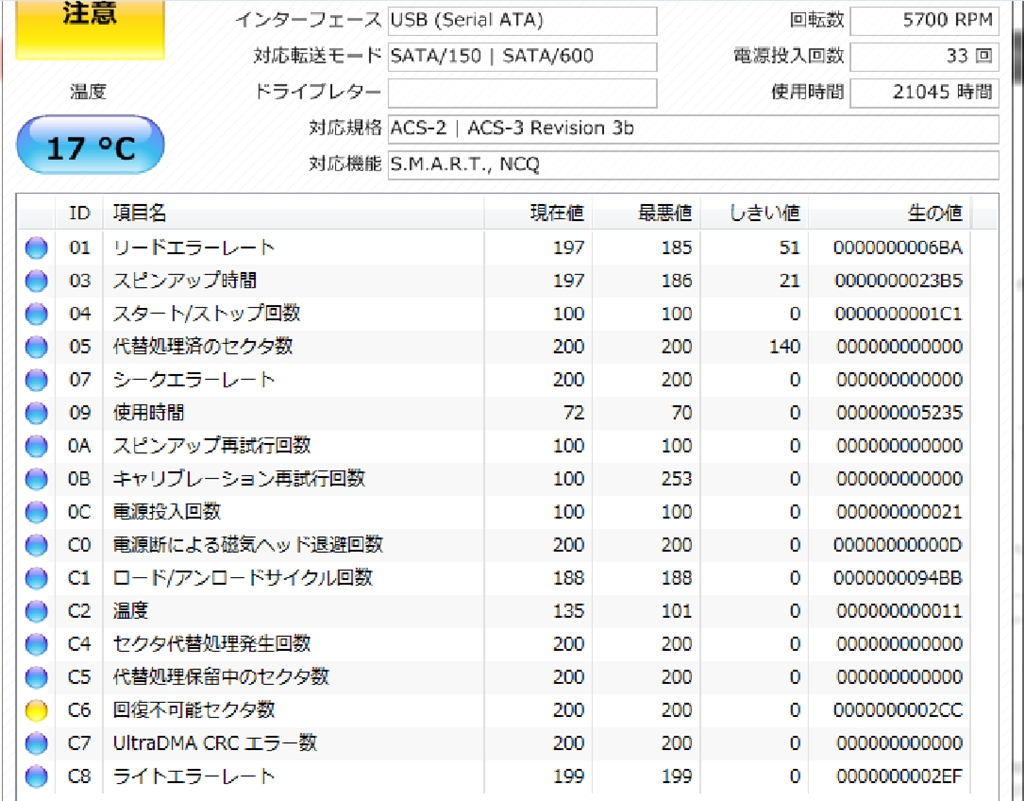Image resolution: width=1024 pixels, height=801 pixels.
Task: Click the 対応転送モード field showing SATA/150 | SATA/600
Action: click(x=522, y=57)
